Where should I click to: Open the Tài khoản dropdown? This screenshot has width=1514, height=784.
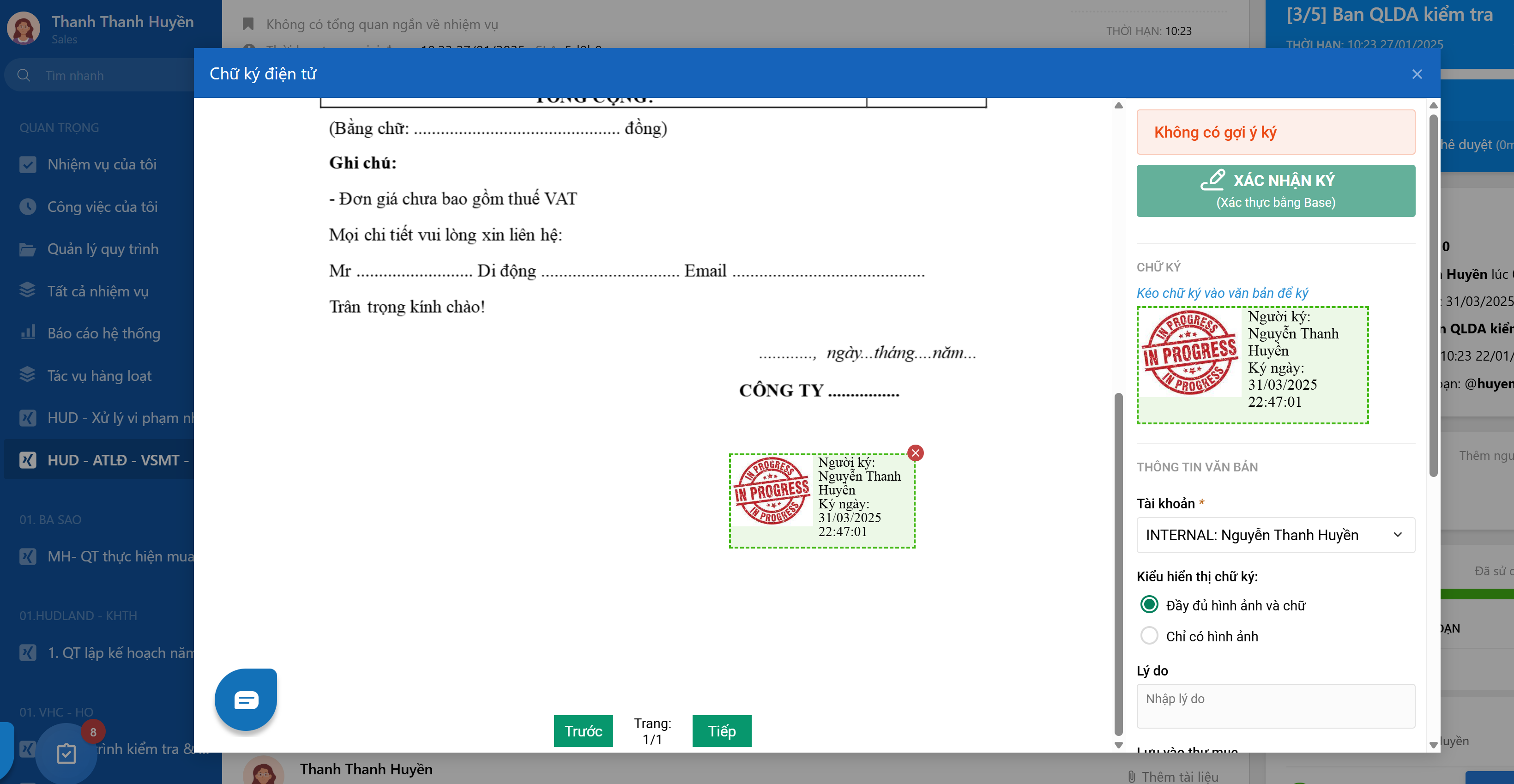1275,534
